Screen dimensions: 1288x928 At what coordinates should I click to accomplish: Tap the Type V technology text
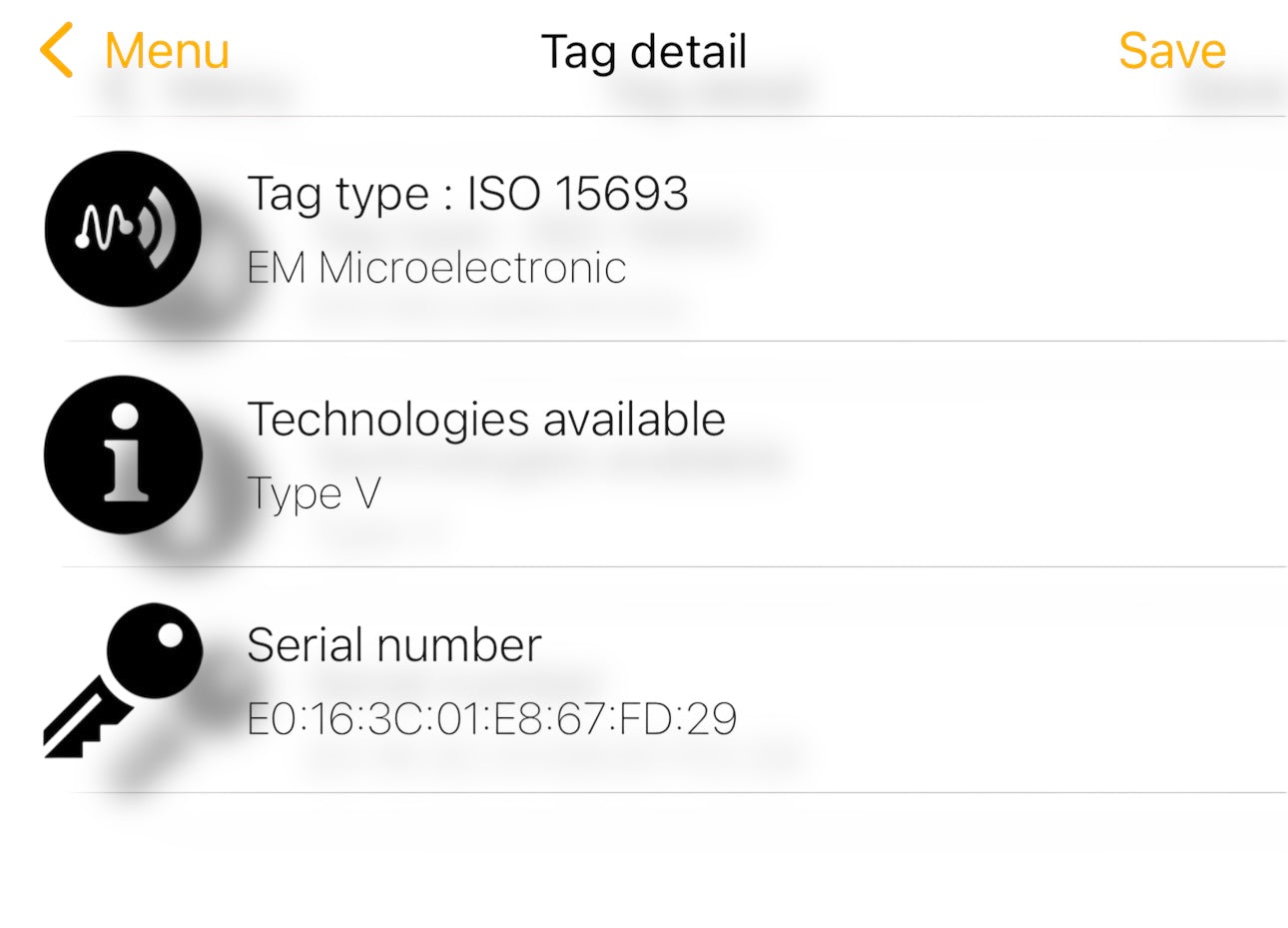pos(314,493)
